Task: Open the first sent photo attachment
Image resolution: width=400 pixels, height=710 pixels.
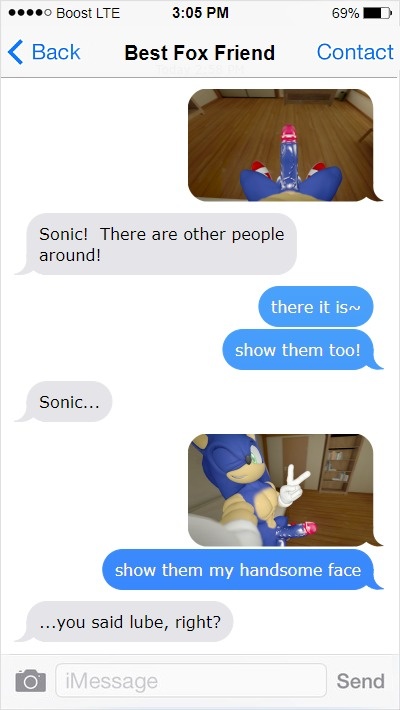Action: tap(284, 145)
